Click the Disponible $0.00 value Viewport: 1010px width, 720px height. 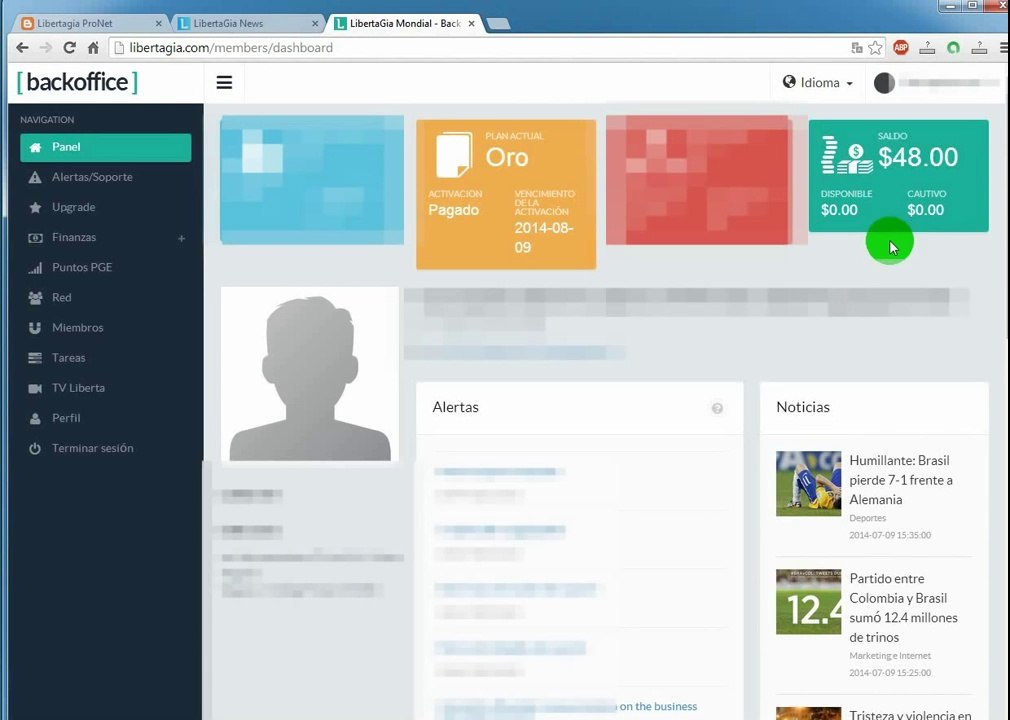point(839,210)
